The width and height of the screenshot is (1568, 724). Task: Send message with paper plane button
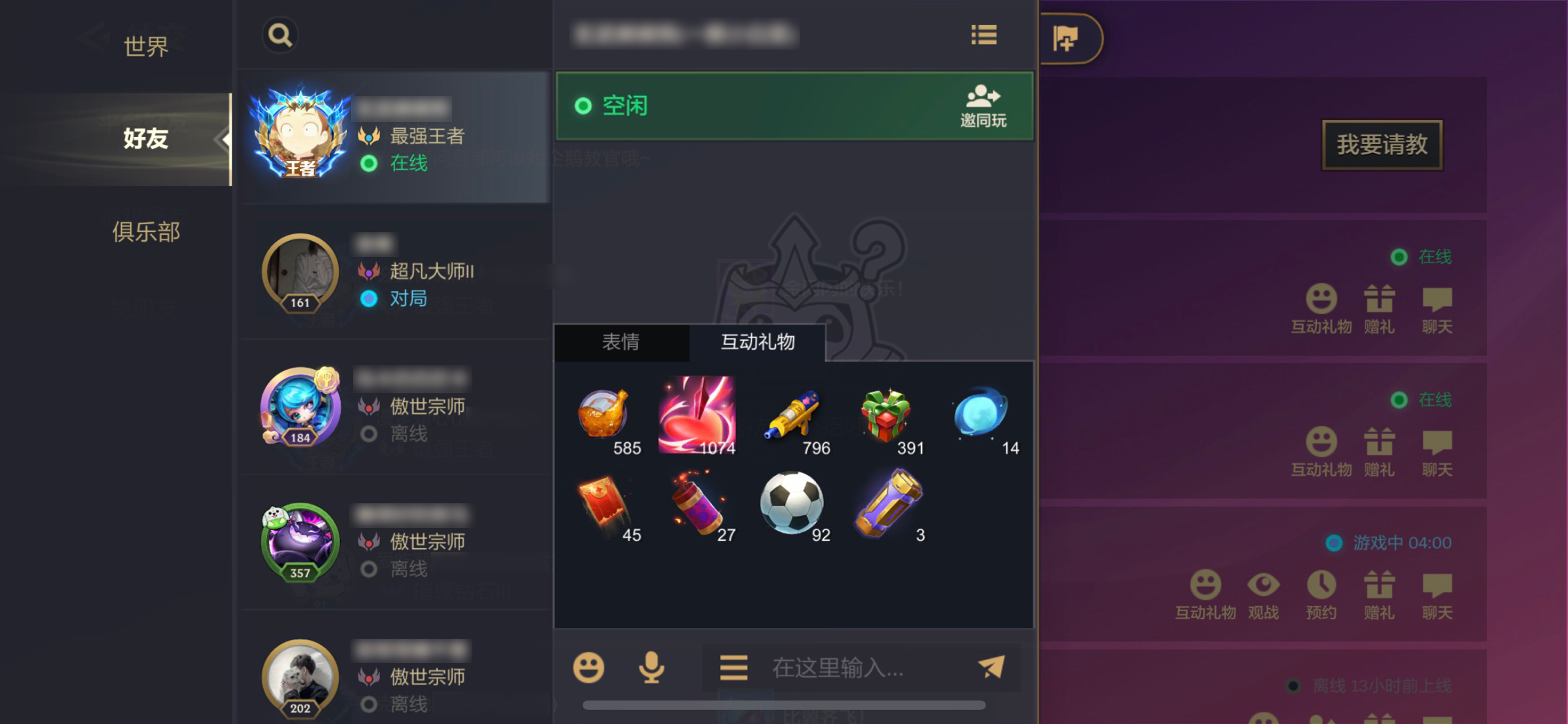click(x=992, y=667)
